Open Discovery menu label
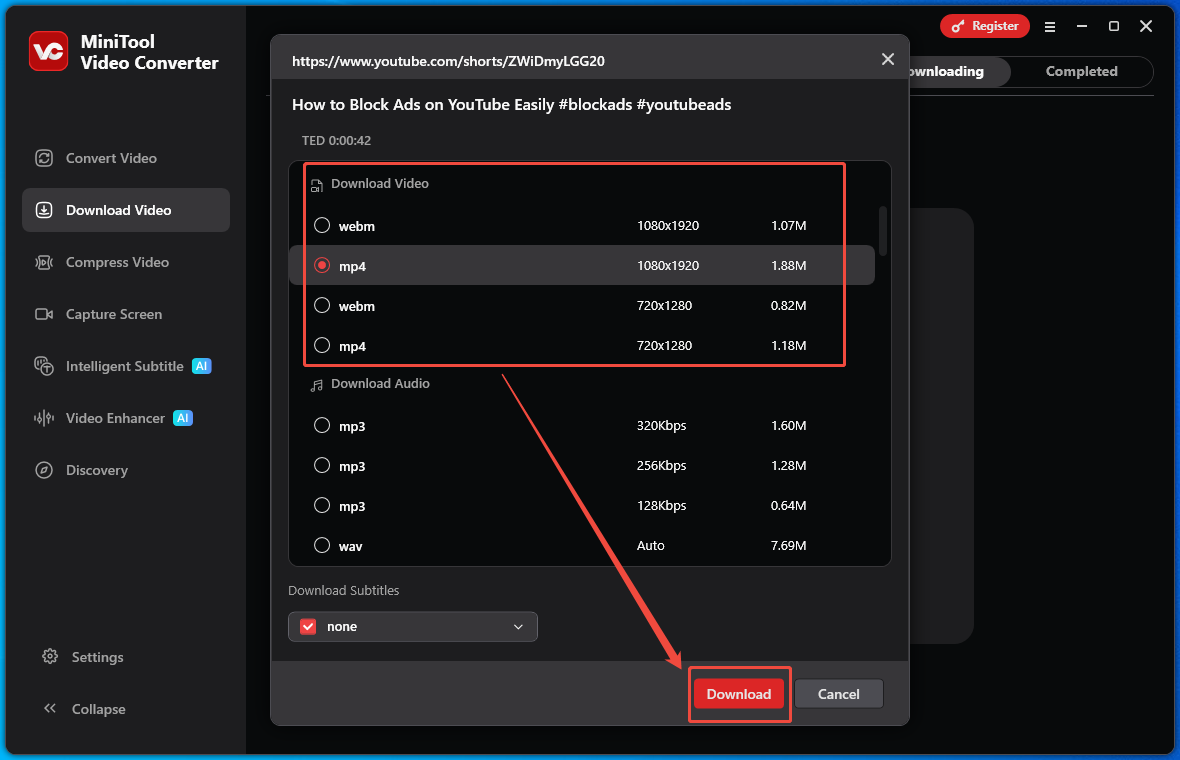Viewport: 1180px width, 760px height. [x=97, y=470]
